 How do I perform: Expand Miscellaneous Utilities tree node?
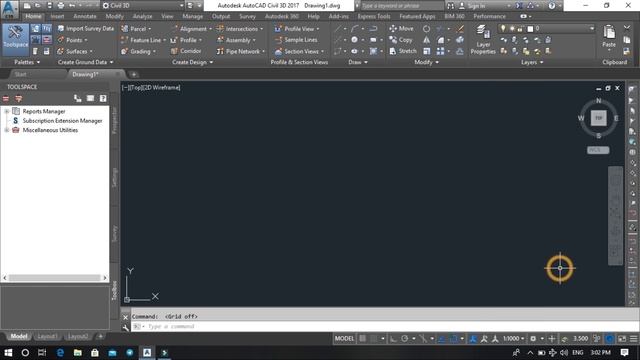(7, 130)
